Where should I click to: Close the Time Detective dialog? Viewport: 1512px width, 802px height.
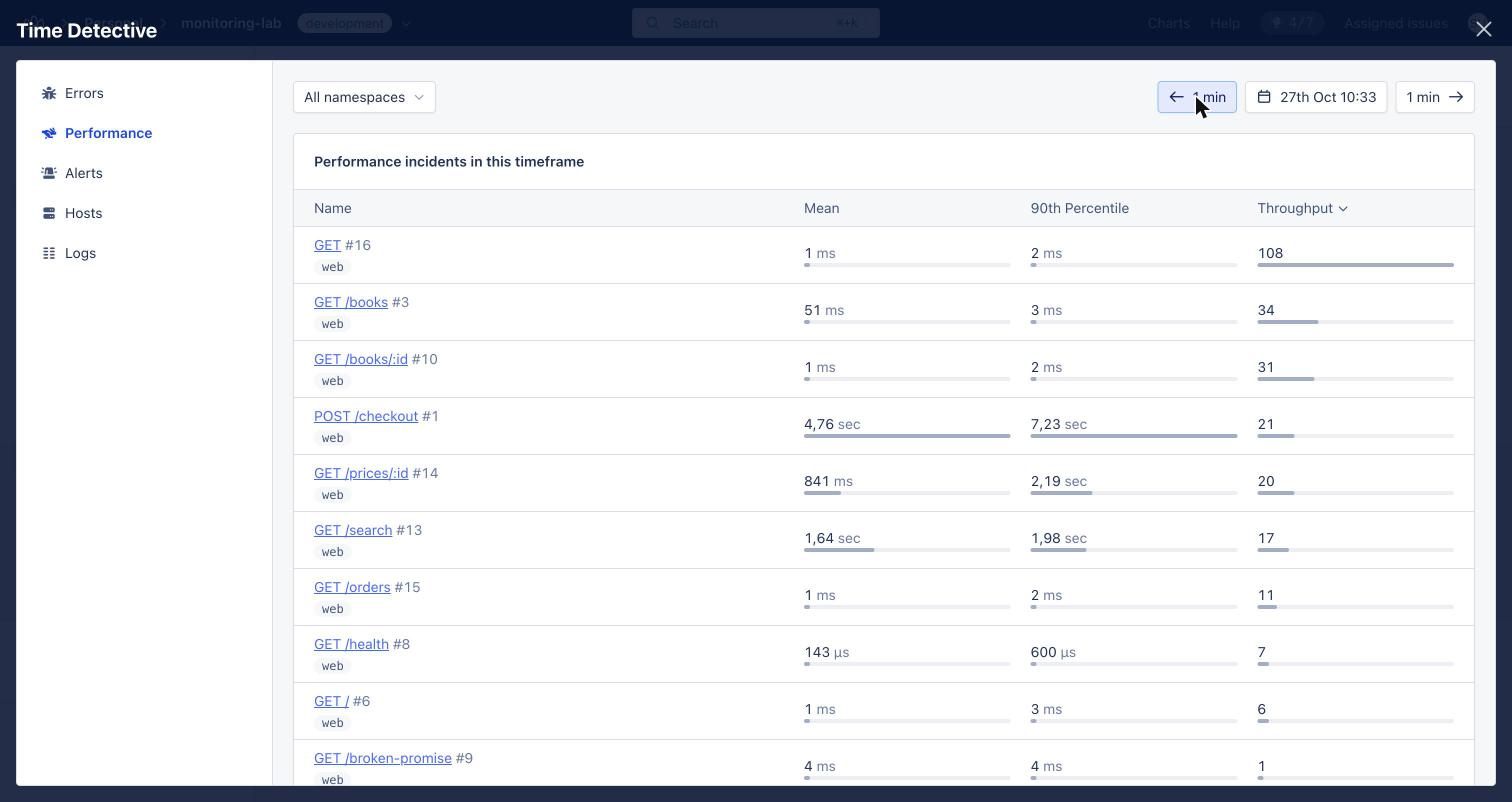click(x=1483, y=29)
